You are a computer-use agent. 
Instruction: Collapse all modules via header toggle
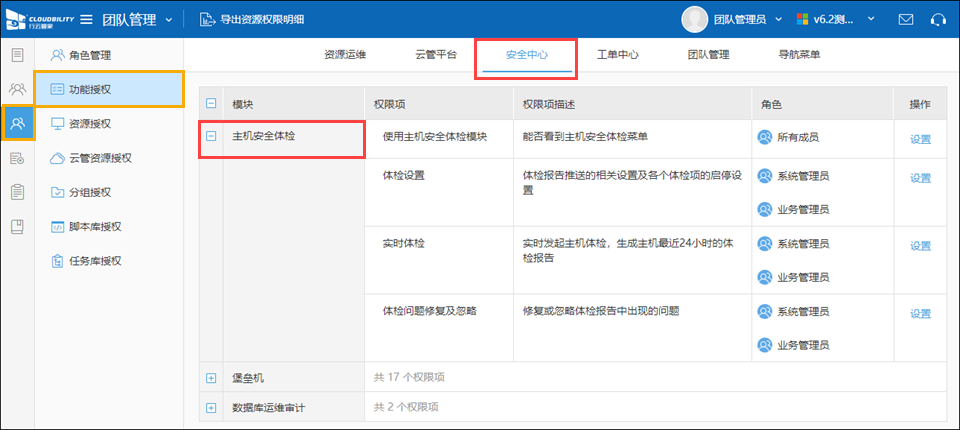[x=211, y=104]
